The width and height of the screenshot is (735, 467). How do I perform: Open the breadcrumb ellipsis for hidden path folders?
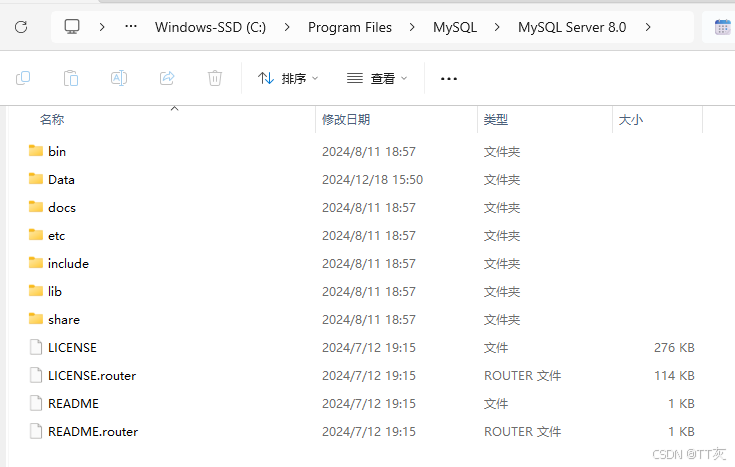131,27
